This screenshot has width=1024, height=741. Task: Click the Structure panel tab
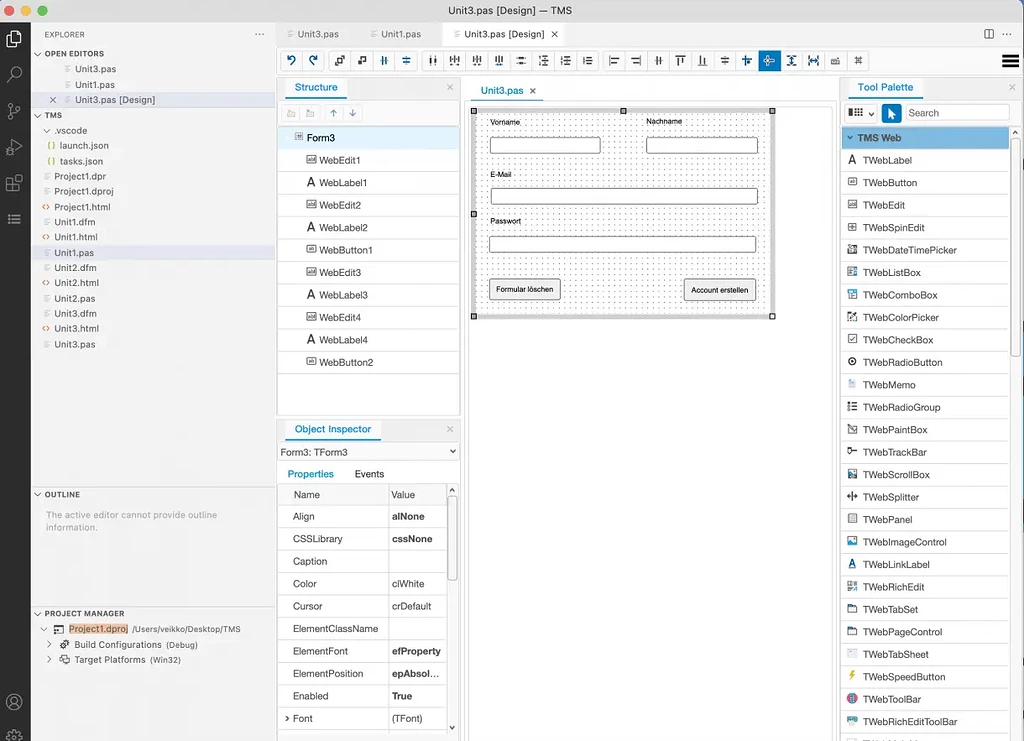[316, 87]
